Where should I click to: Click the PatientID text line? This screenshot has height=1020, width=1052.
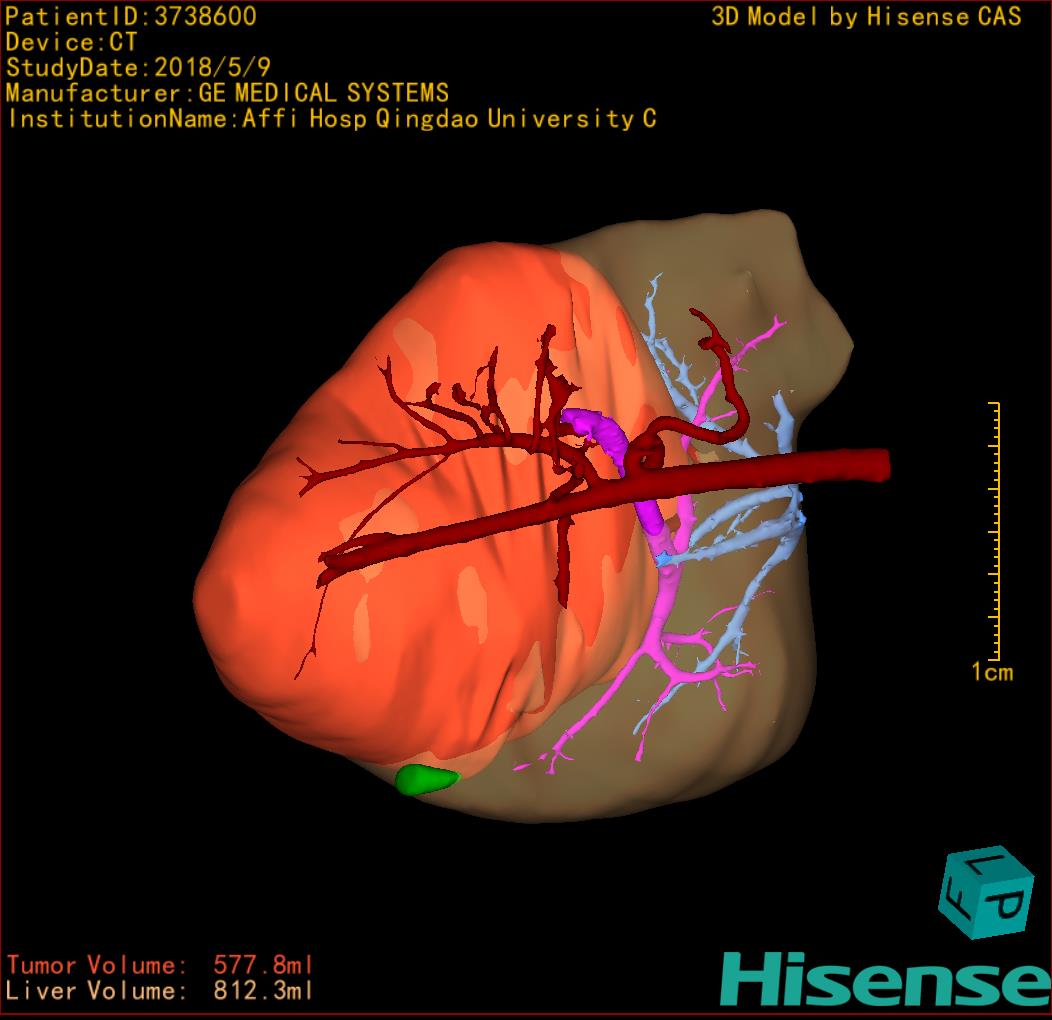[x=131, y=16]
